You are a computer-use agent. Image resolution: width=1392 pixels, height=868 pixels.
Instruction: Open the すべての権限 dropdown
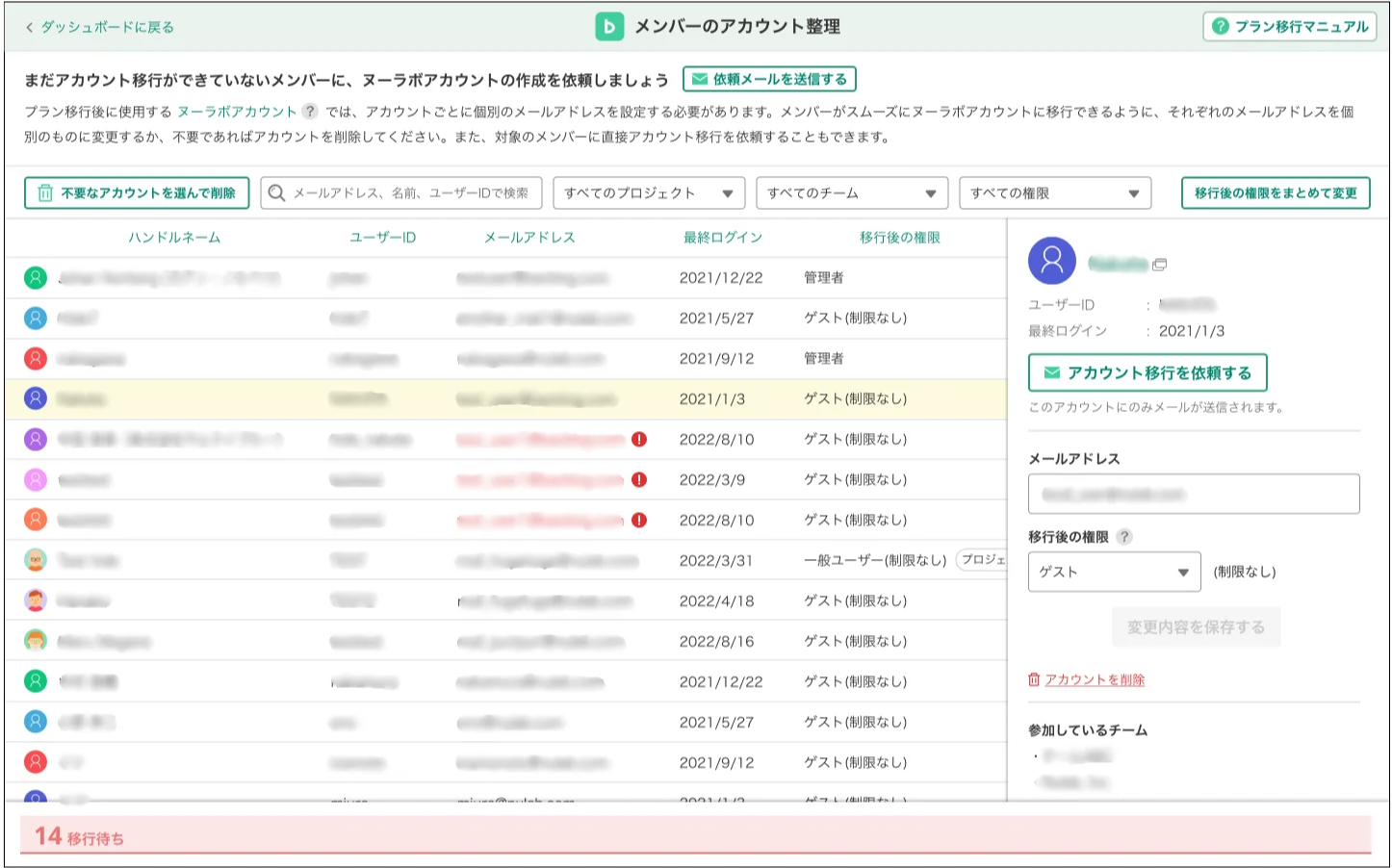point(1055,192)
